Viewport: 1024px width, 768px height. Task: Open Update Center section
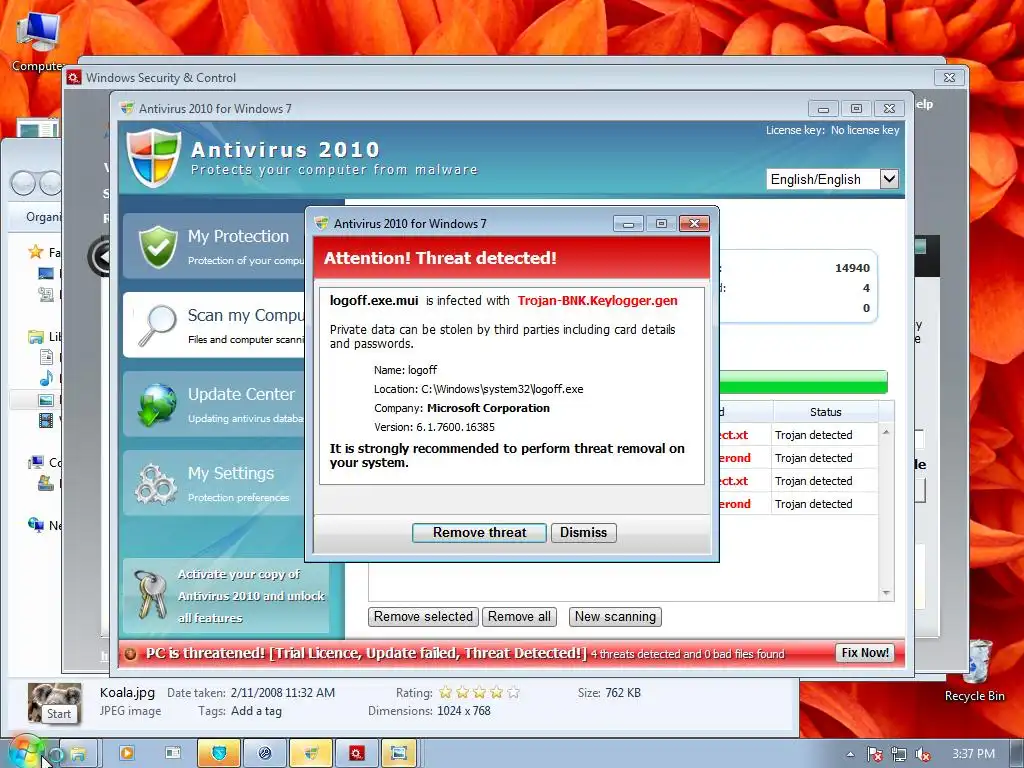pyautogui.click(x=216, y=404)
